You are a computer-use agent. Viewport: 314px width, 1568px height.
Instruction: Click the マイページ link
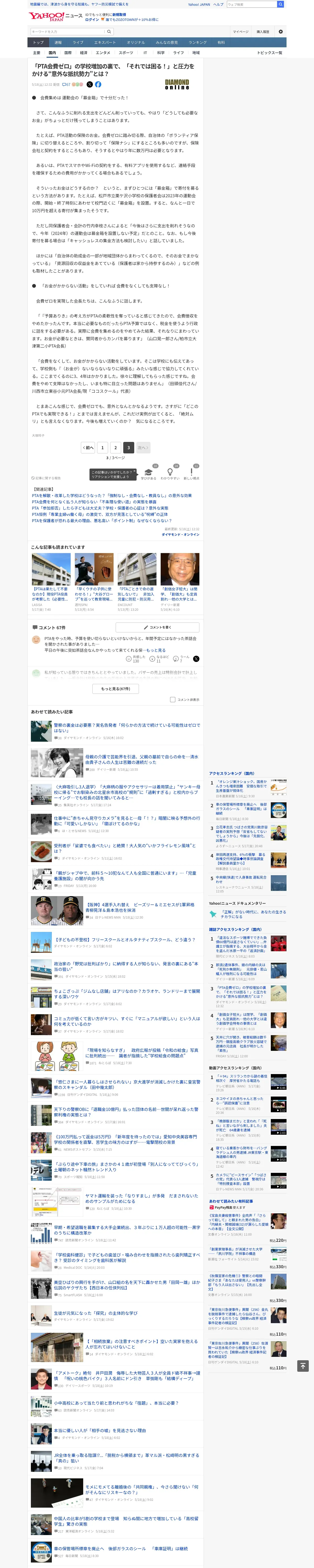point(240,32)
